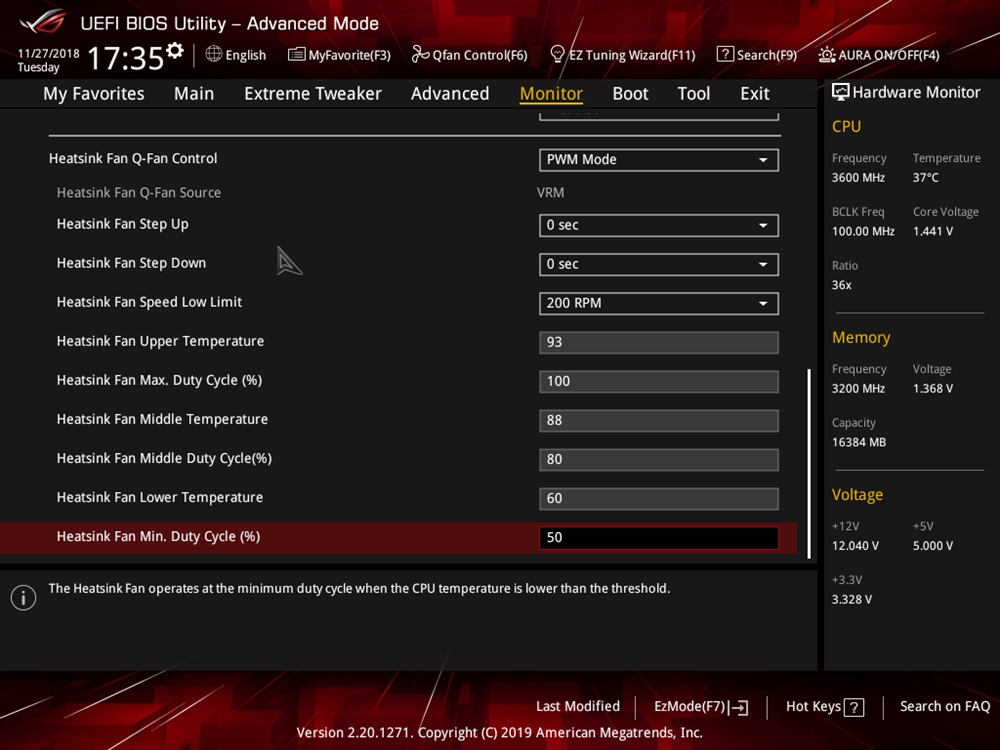Viewport: 1000px width, 750px height.
Task: Click the ROG logo in header
Action: pos(43,23)
